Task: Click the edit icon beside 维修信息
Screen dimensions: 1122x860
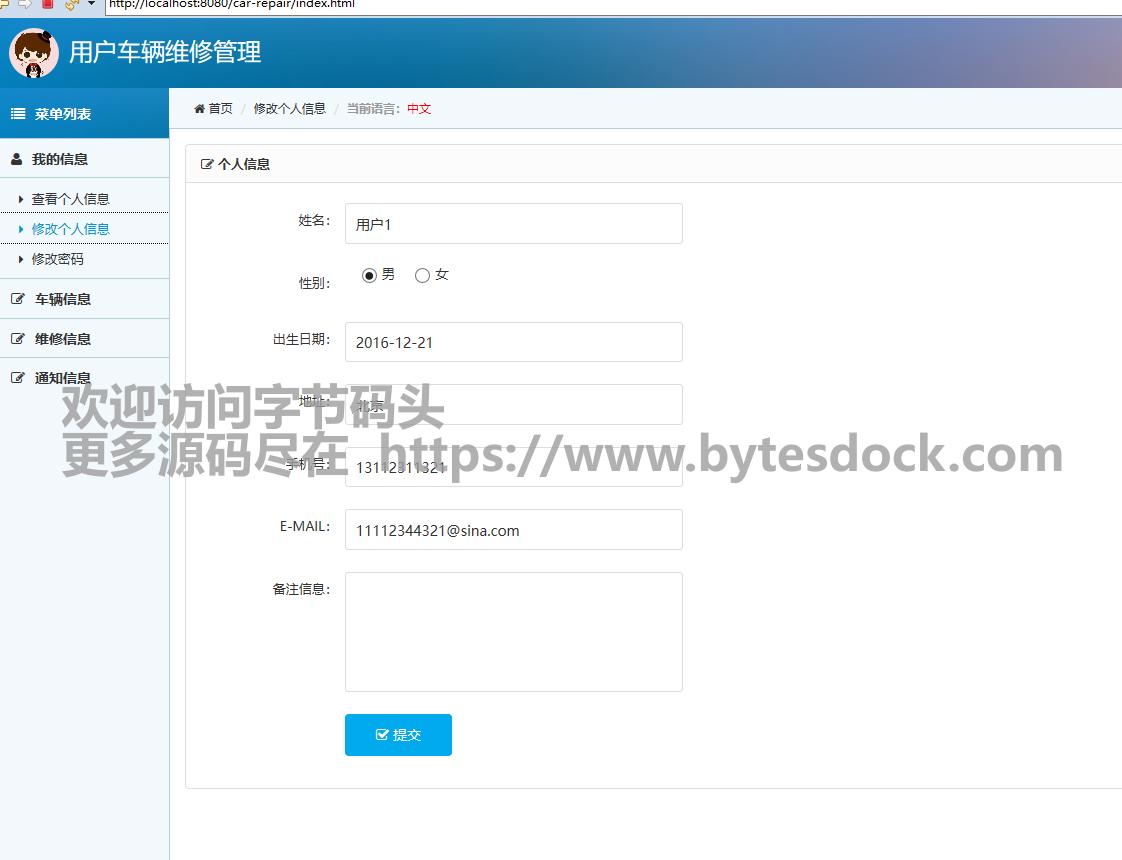Action: tap(17, 339)
